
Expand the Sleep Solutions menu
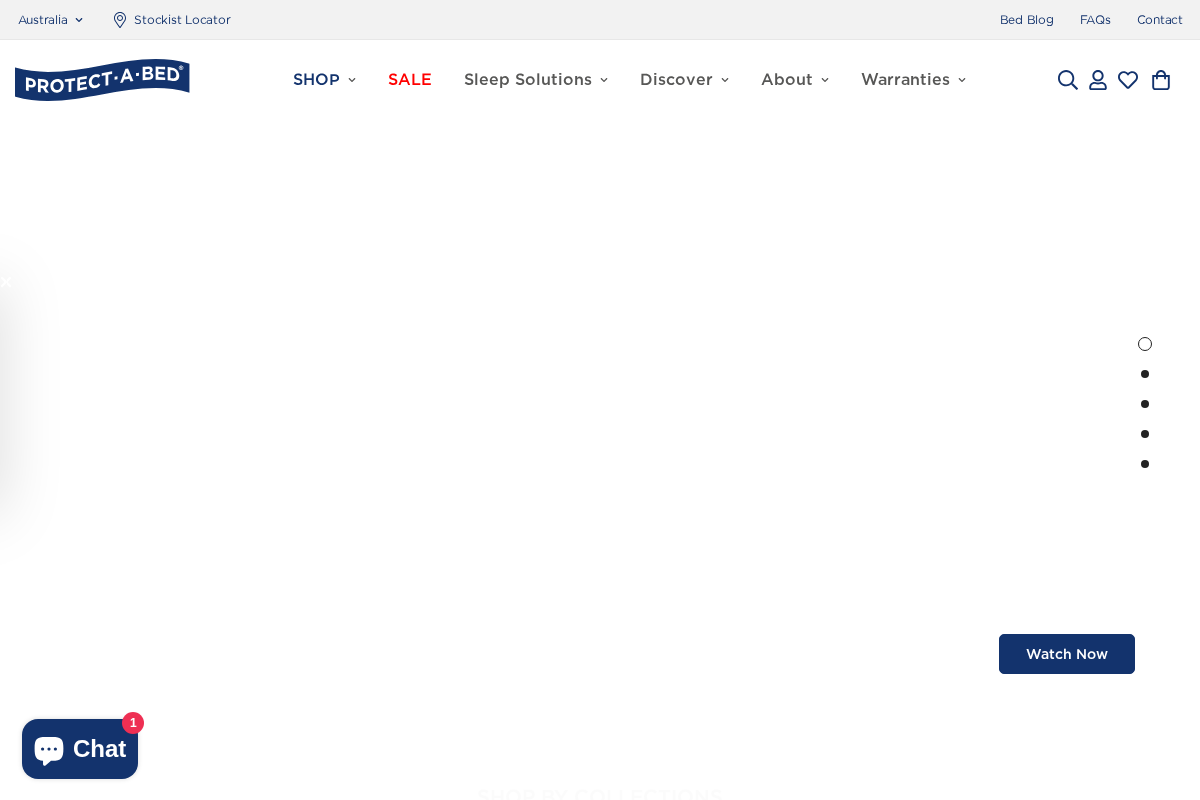[536, 79]
